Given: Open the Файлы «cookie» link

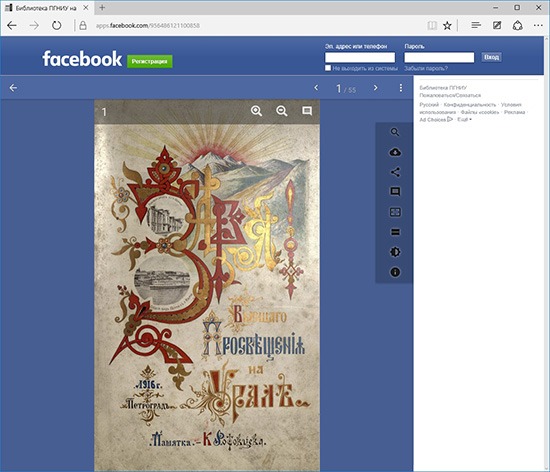Looking at the screenshot, I should point(480,112).
